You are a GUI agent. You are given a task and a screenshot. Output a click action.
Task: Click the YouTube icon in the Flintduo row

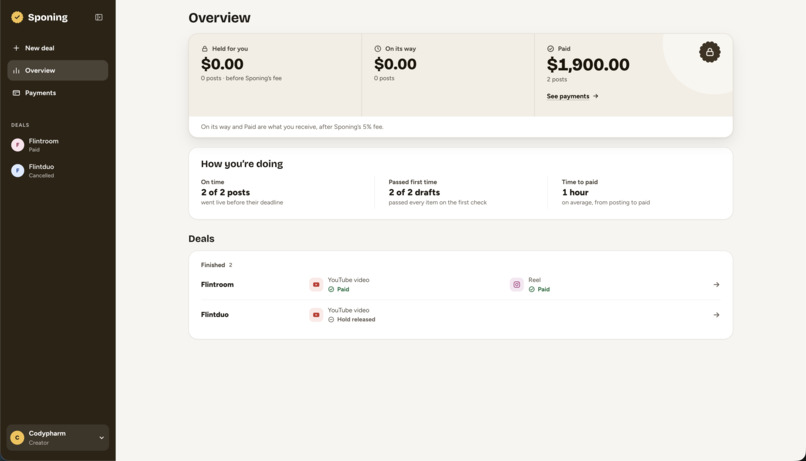(316, 315)
